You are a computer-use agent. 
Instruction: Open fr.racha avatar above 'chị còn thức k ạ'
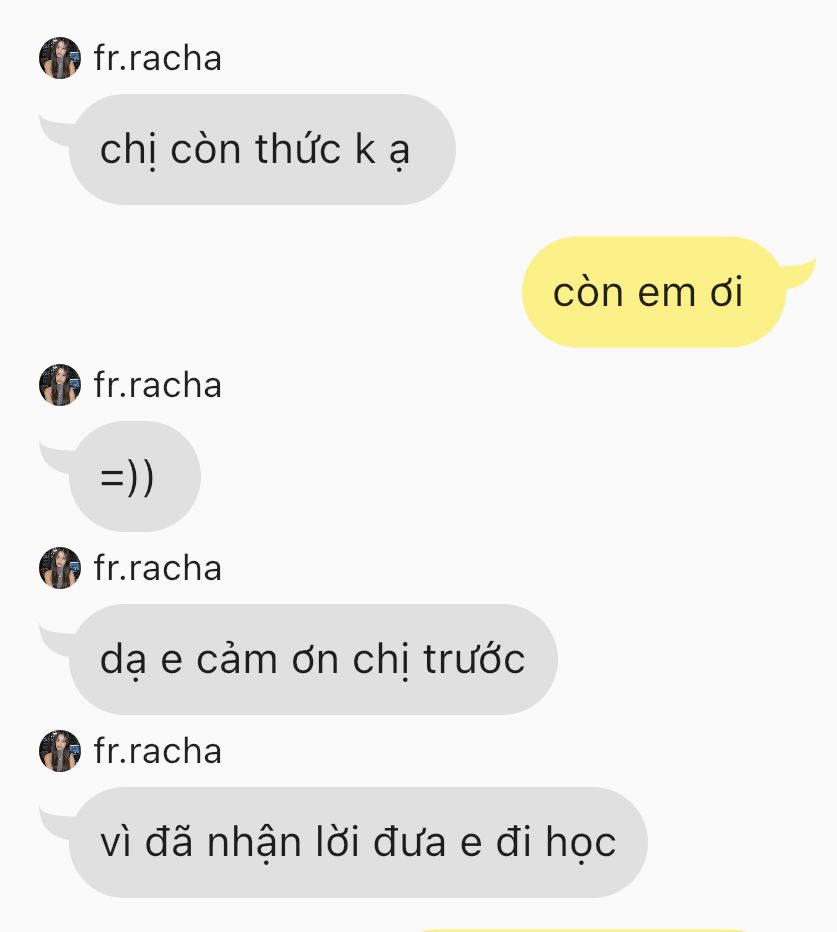59,58
